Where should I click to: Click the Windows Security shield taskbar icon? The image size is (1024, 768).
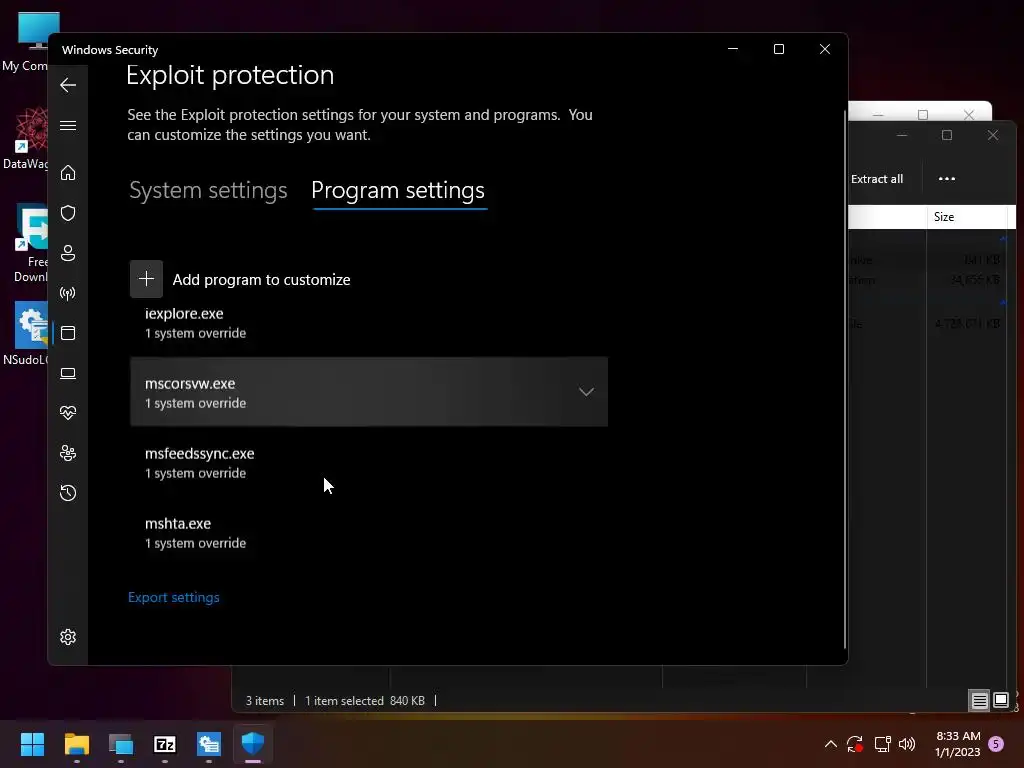[253, 744]
